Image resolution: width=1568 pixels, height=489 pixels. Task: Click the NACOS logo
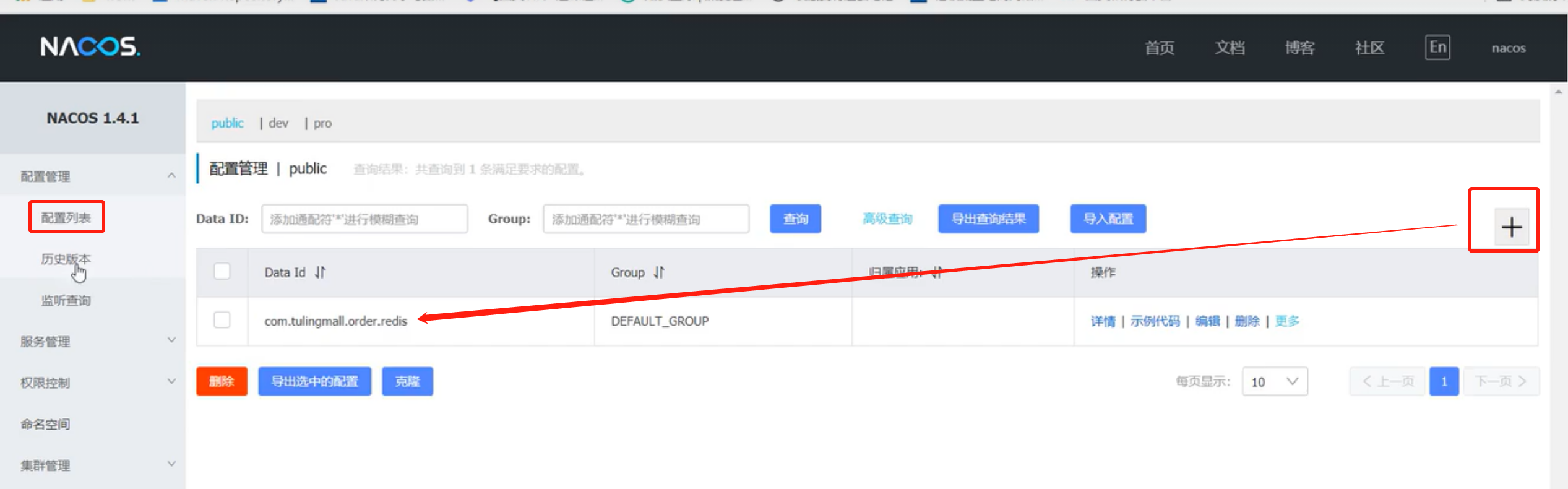click(x=90, y=46)
